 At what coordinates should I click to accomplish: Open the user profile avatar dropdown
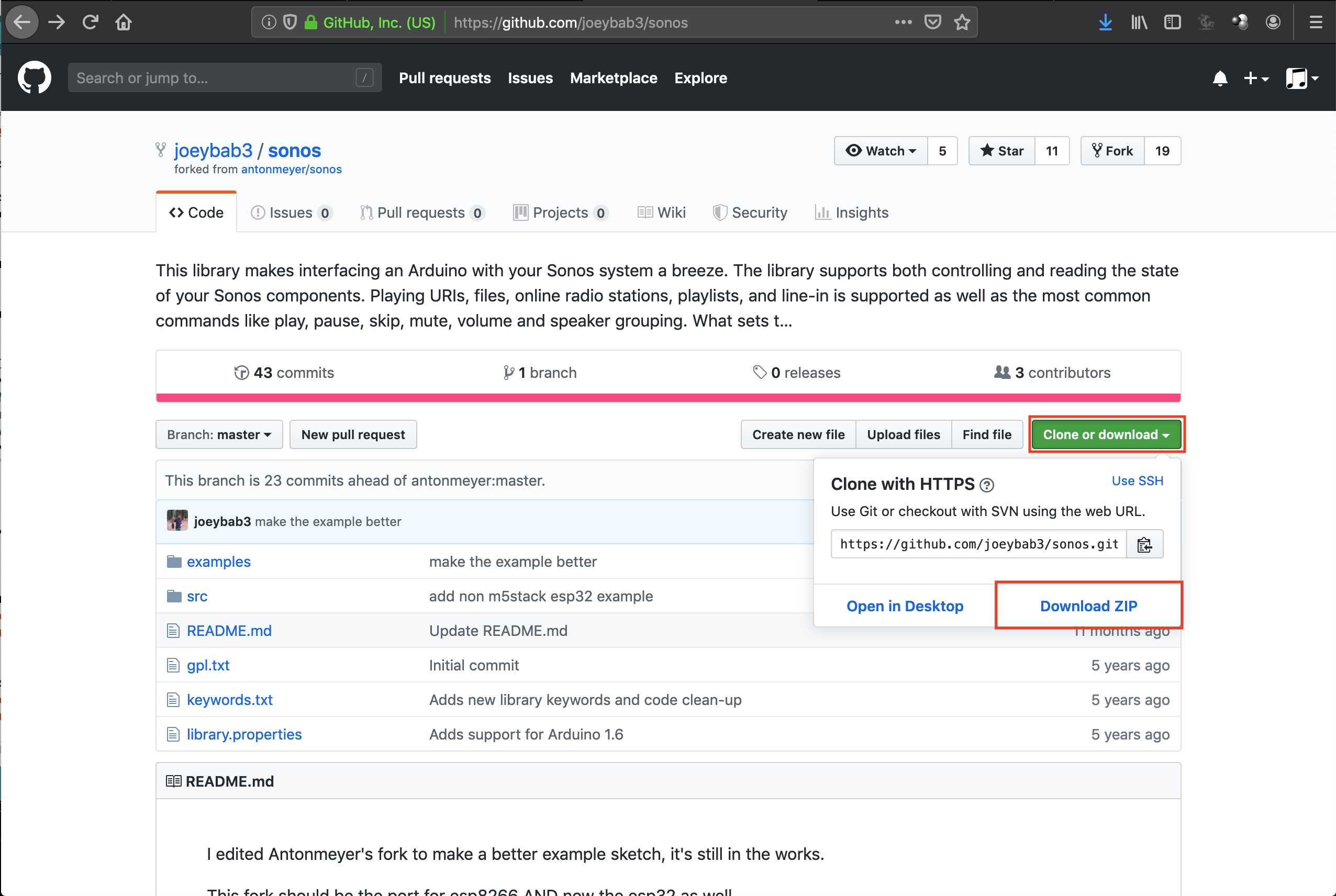[x=1302, y=77]
